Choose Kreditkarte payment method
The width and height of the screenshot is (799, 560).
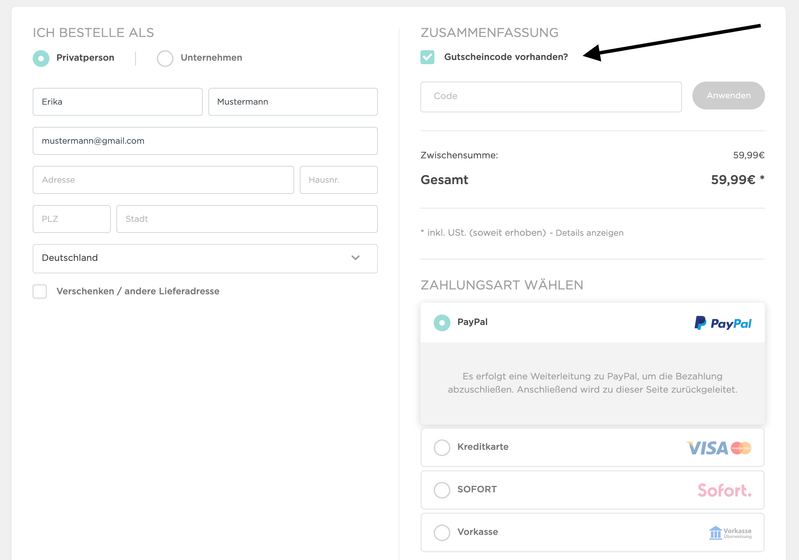click(442, 447)
